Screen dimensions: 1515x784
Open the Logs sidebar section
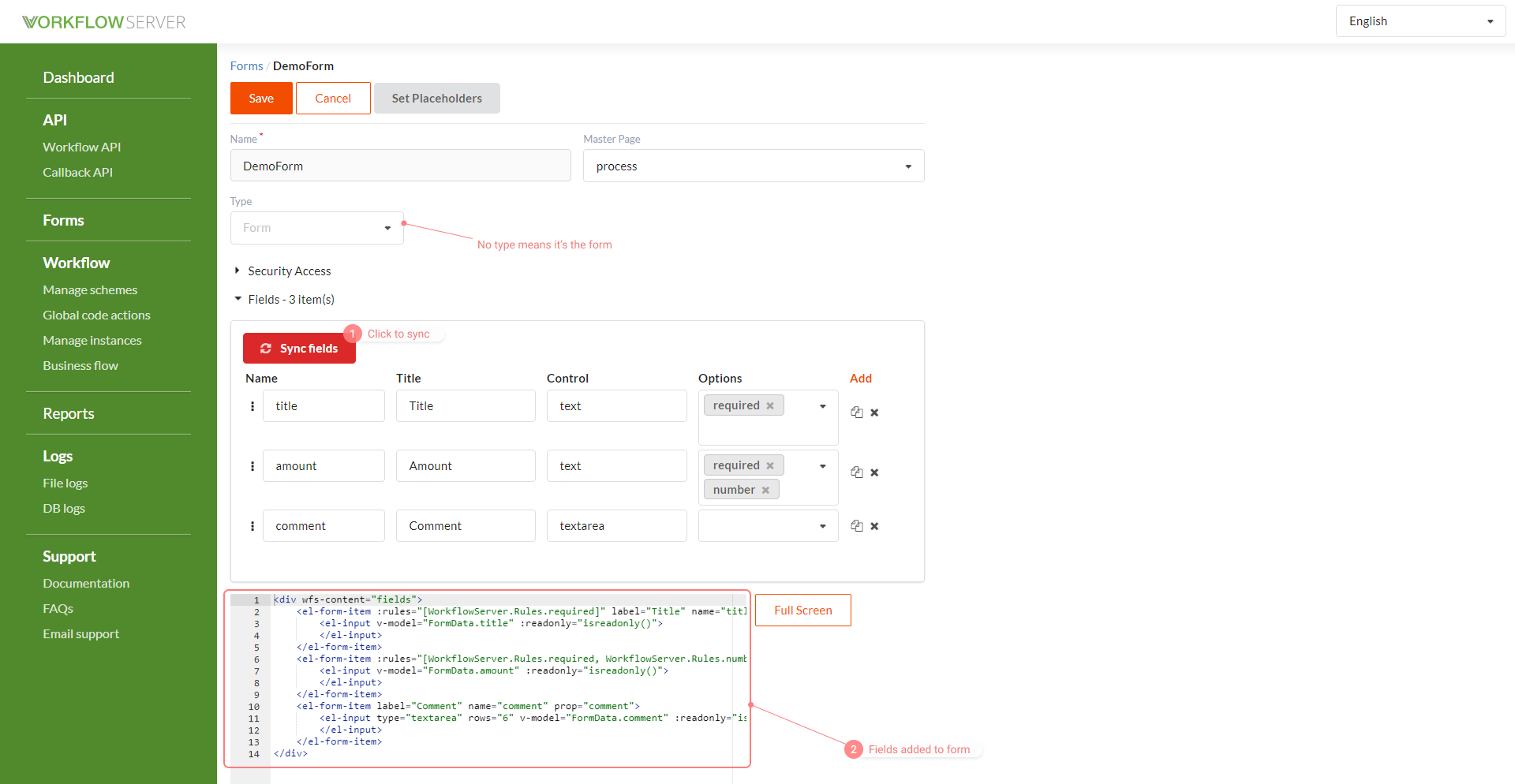(58, 456)
